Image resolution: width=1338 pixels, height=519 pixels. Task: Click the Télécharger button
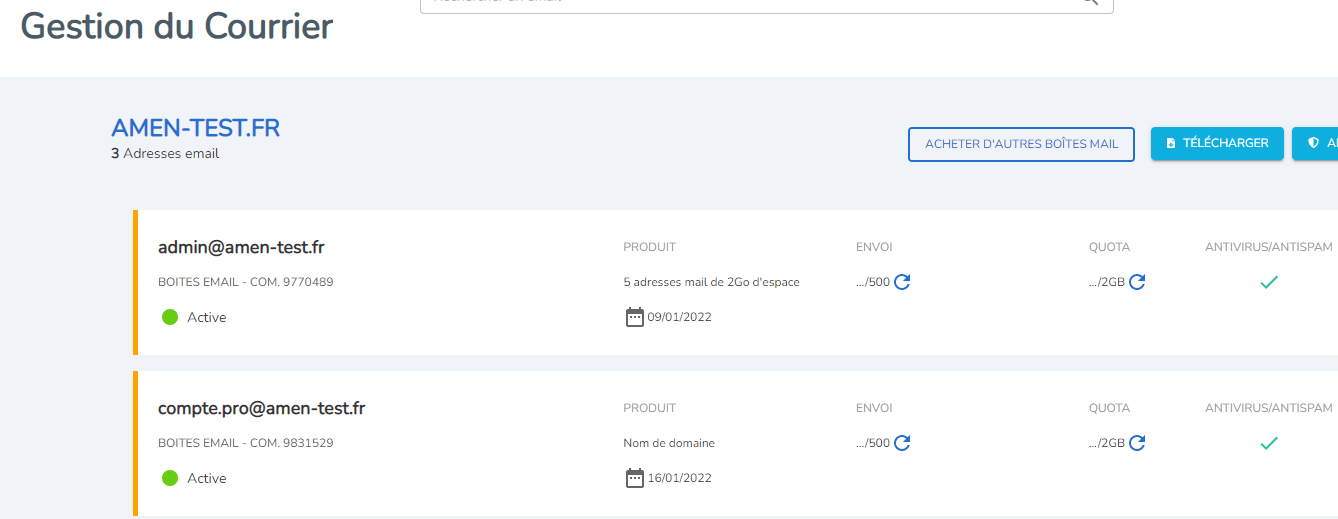pyautogui.click(x=1217, y=143)
